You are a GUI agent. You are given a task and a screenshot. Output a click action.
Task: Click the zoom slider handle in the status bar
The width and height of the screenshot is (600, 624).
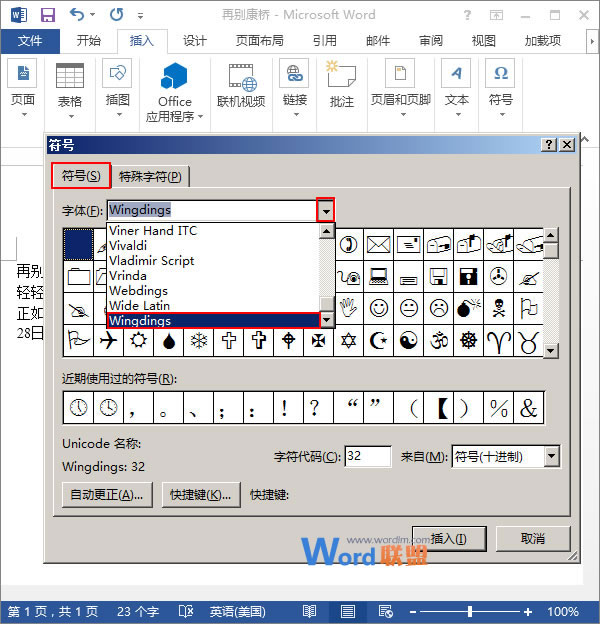(x=470, y=611)
